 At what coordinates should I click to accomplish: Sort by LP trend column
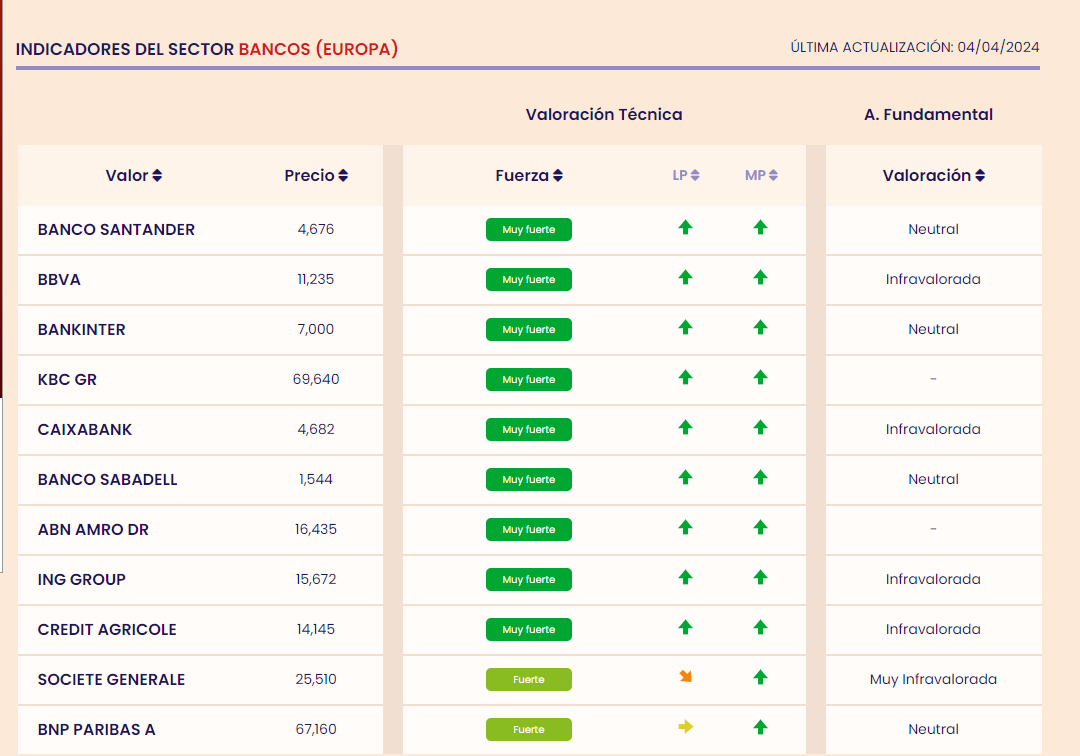click(x=695, y=176)
